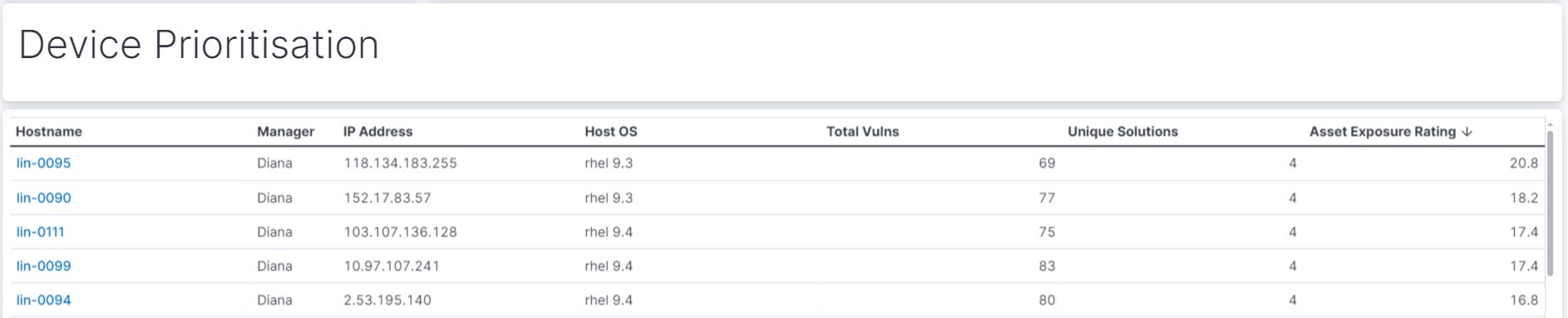Open the lin-0090 hostname link
1568x318 pixels.
[x=43, y=198]
